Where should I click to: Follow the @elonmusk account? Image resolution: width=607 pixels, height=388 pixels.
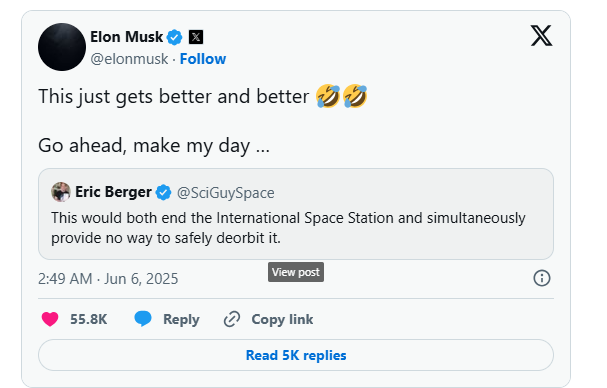tap(203, 59)
